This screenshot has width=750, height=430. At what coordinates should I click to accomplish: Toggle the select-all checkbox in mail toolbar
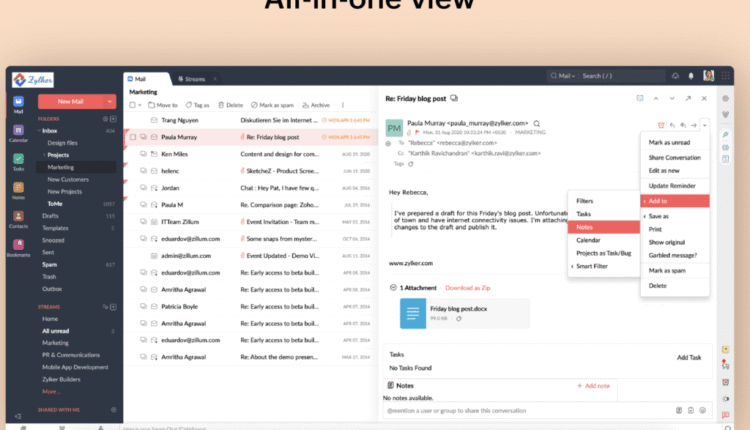(x=132, y=105)
